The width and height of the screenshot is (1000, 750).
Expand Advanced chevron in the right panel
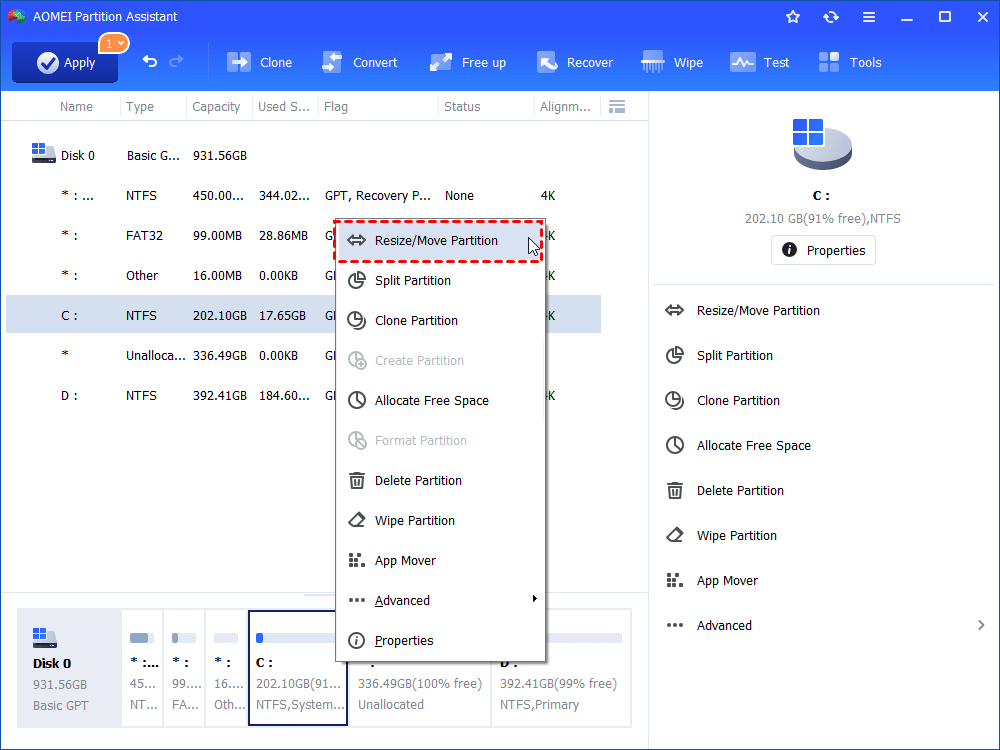[x=981, y=626]
